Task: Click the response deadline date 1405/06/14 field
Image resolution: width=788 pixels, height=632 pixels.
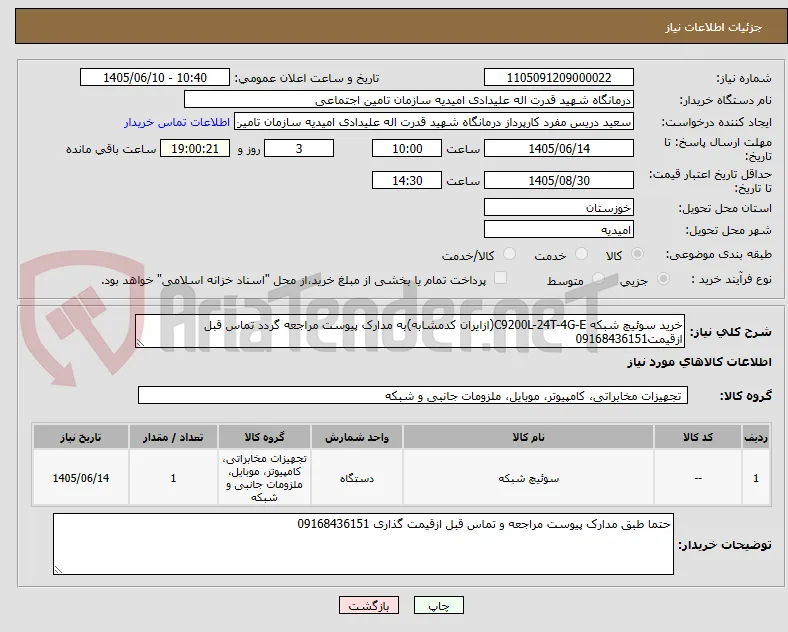Action: click(559, 149)
